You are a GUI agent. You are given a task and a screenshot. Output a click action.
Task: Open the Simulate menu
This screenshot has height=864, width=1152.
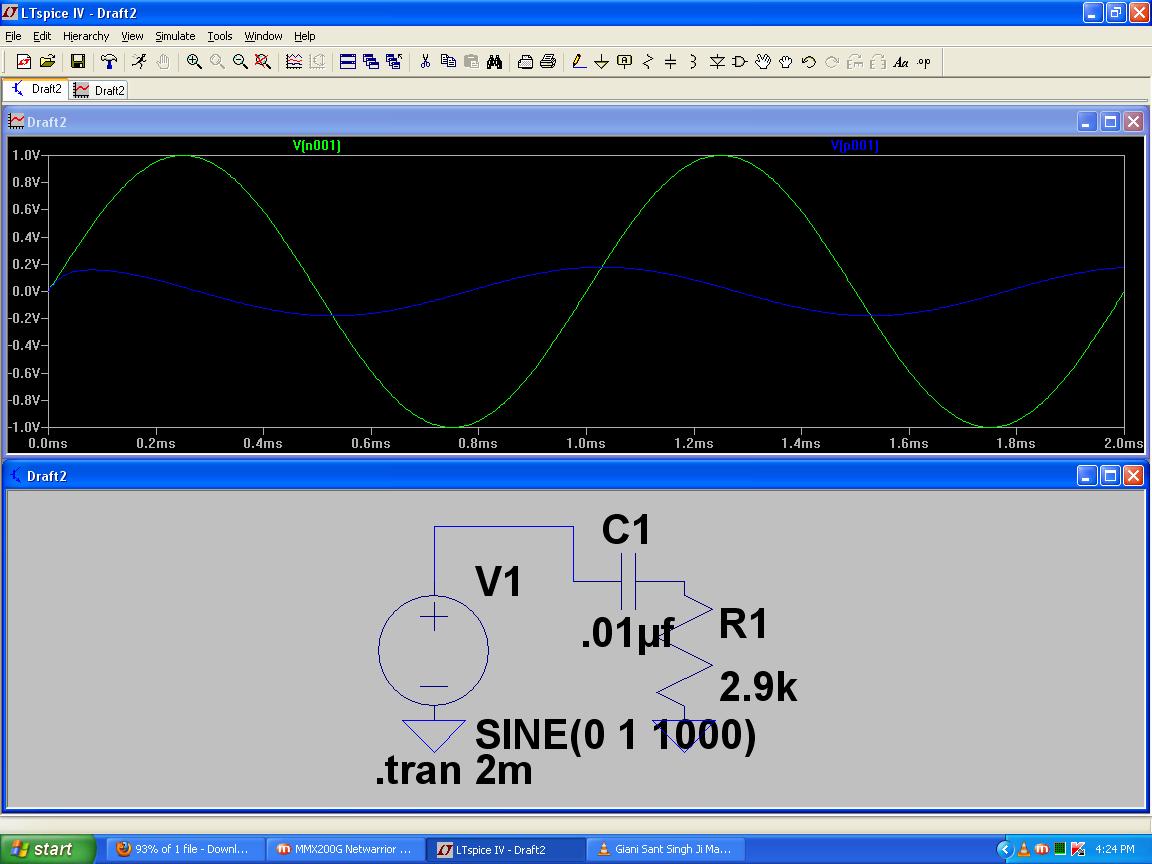[x=175, y=36]
